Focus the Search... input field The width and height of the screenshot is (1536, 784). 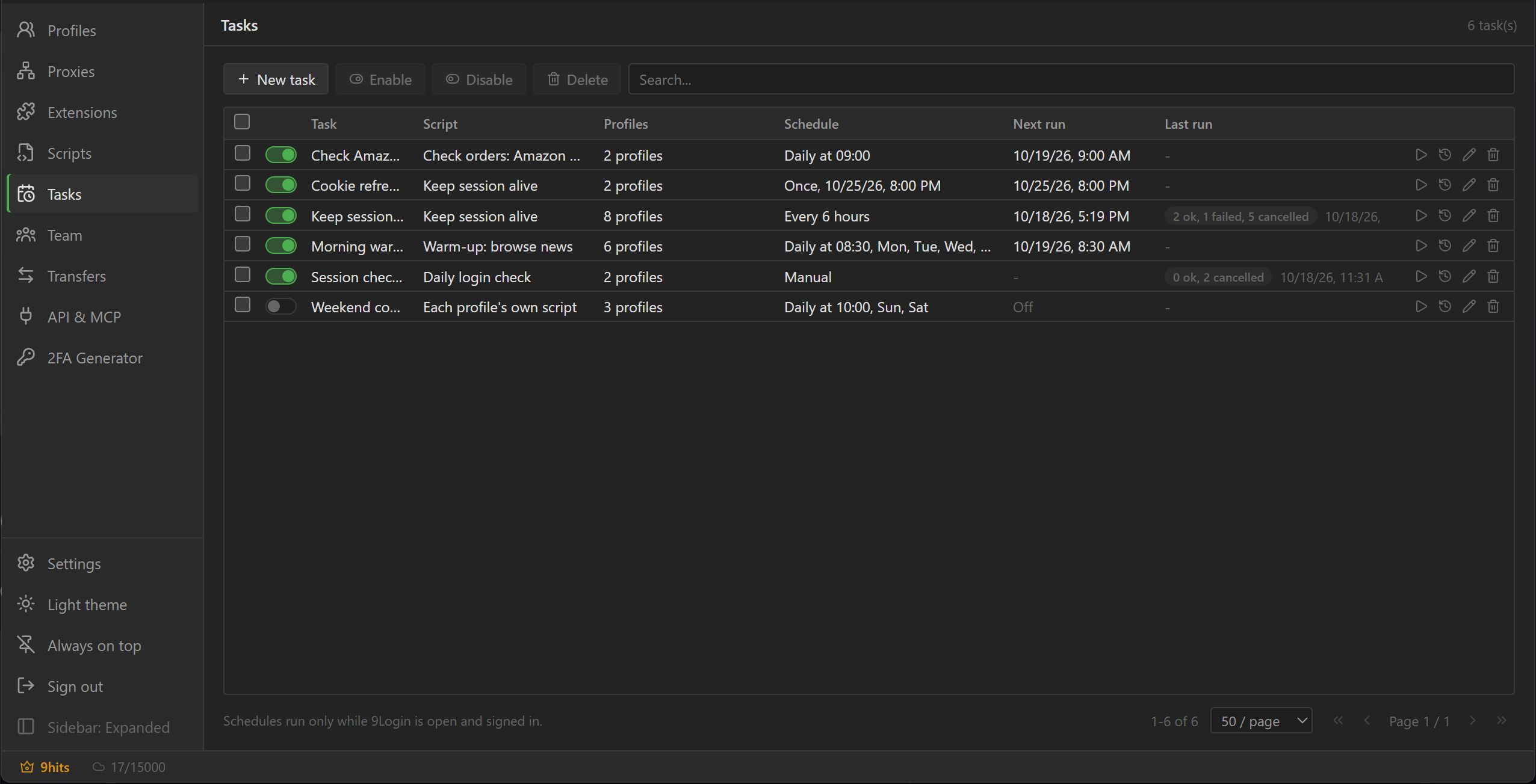[1071, 79]
